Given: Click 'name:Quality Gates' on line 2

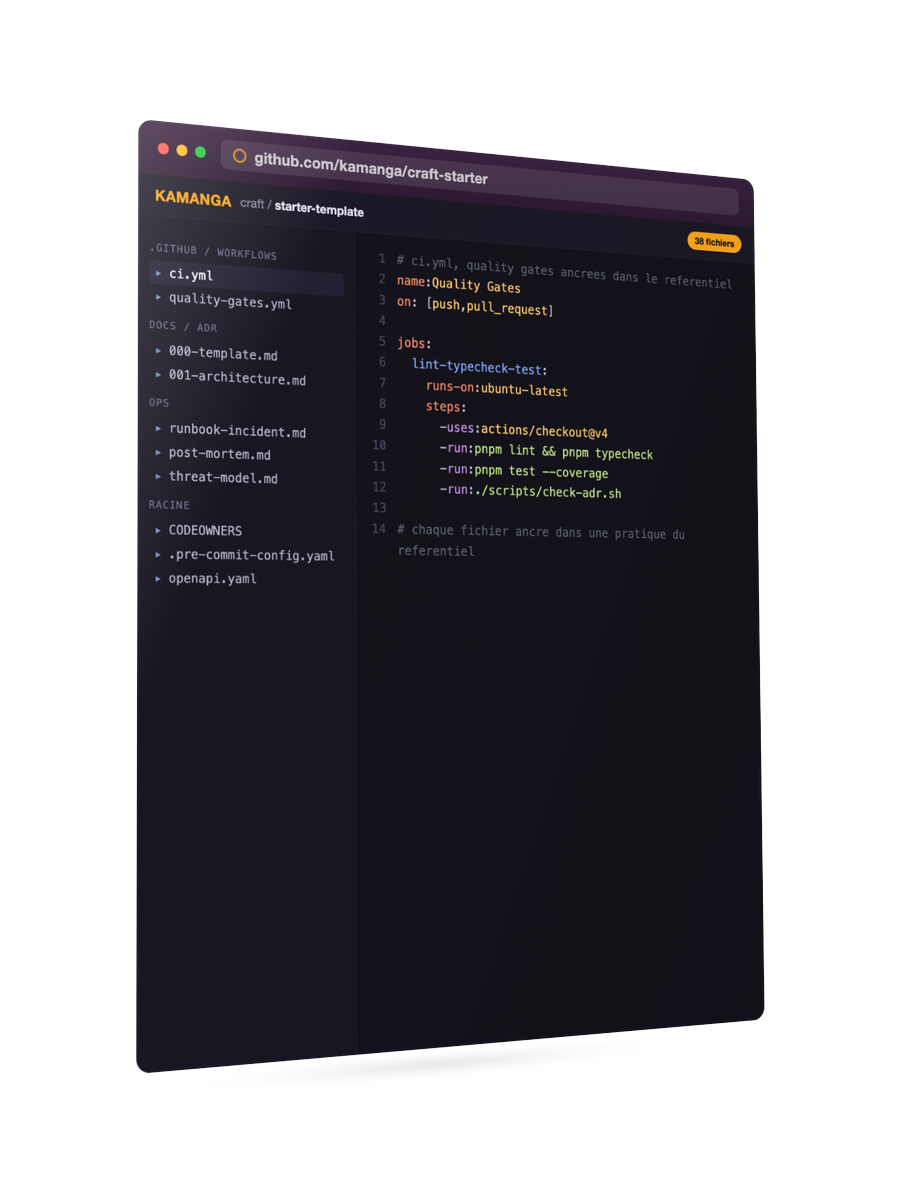Looking at the screenshot, I should 459,284.
